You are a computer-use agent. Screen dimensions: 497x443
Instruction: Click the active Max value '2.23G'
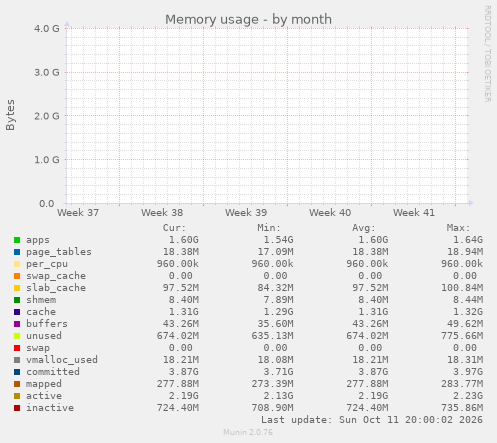click(x=468, y=396)
